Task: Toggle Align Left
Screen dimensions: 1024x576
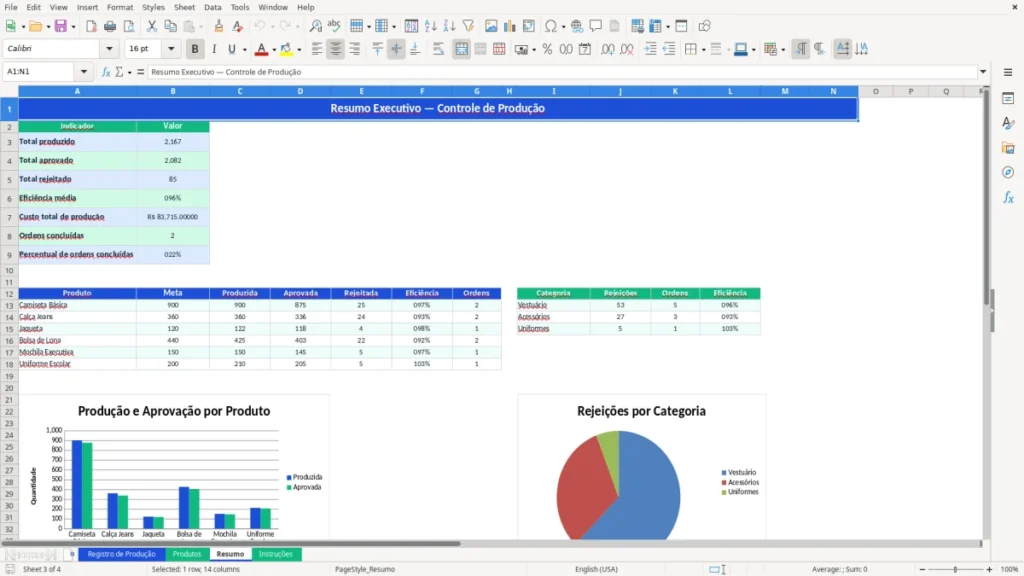Action: point(317,49)
